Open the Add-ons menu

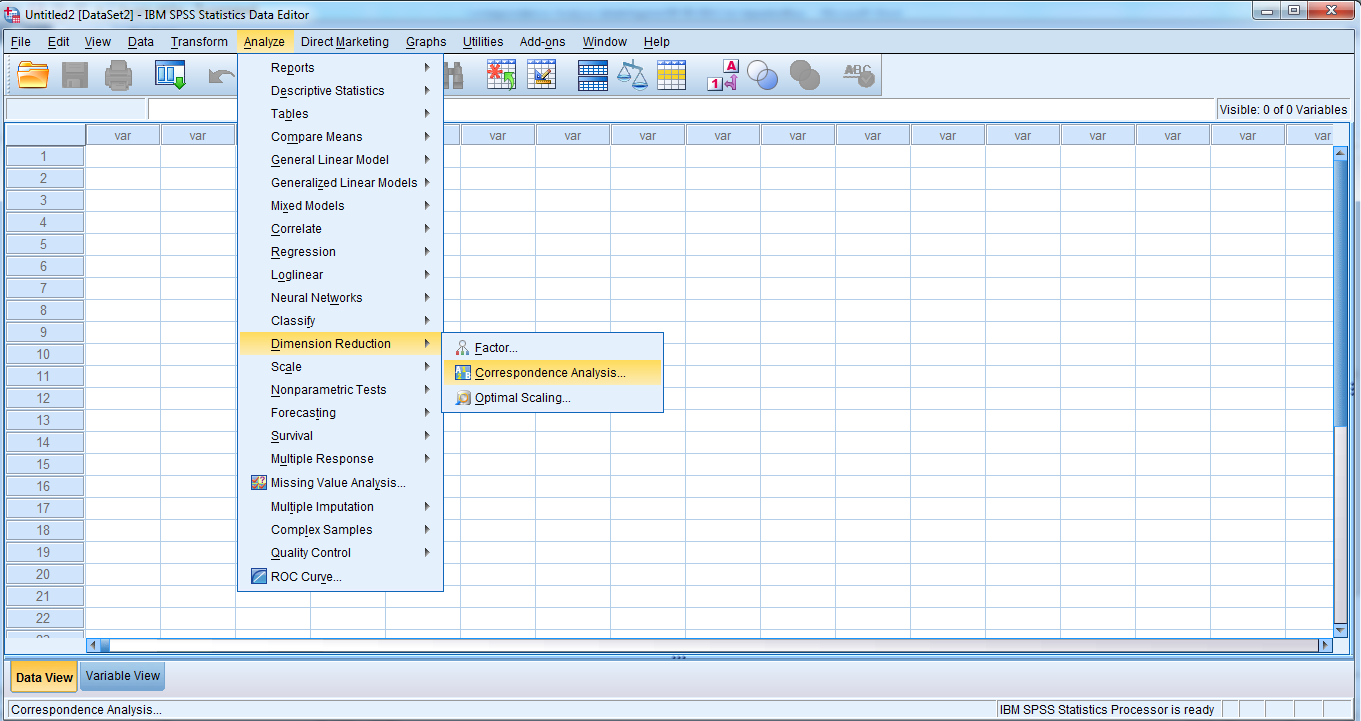[x=543, y=42]
